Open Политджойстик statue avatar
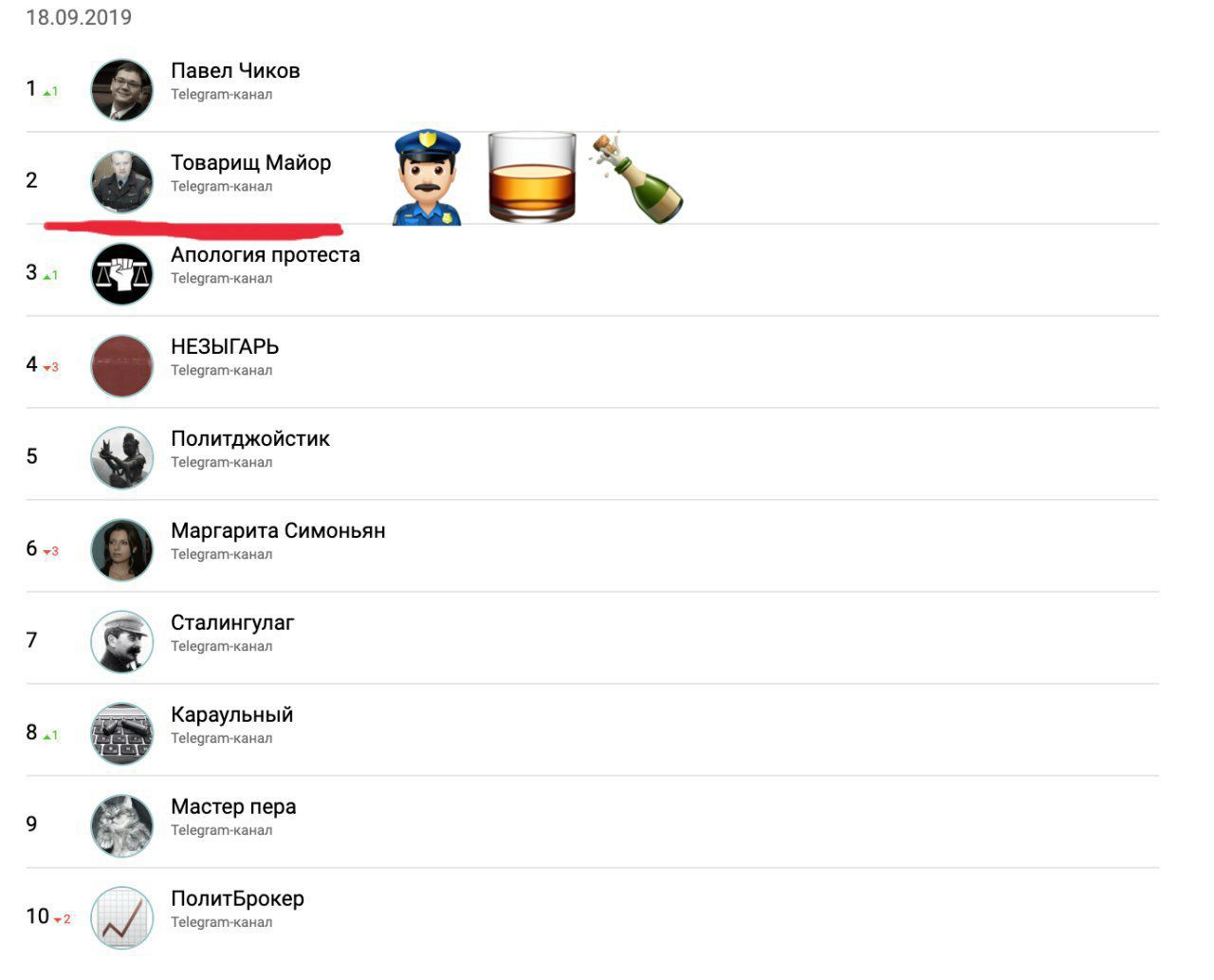Viewport: 1214px width, 980px height. coord(121,458)
